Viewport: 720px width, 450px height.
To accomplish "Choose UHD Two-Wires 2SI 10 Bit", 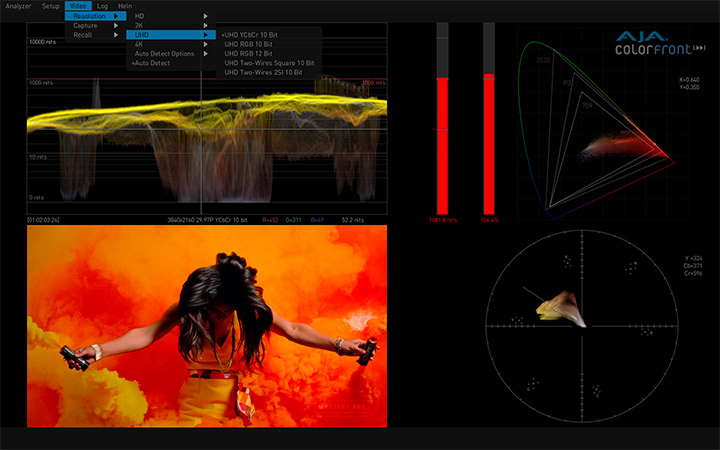I will 267,72.
